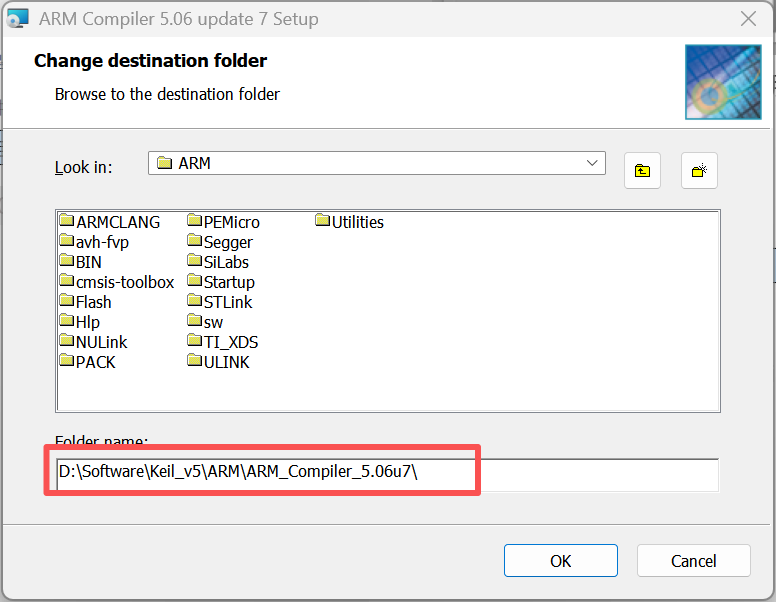
Task: Select the cmsis-toolbox folder
Action: pyautogui.click(x=117, y=282)
